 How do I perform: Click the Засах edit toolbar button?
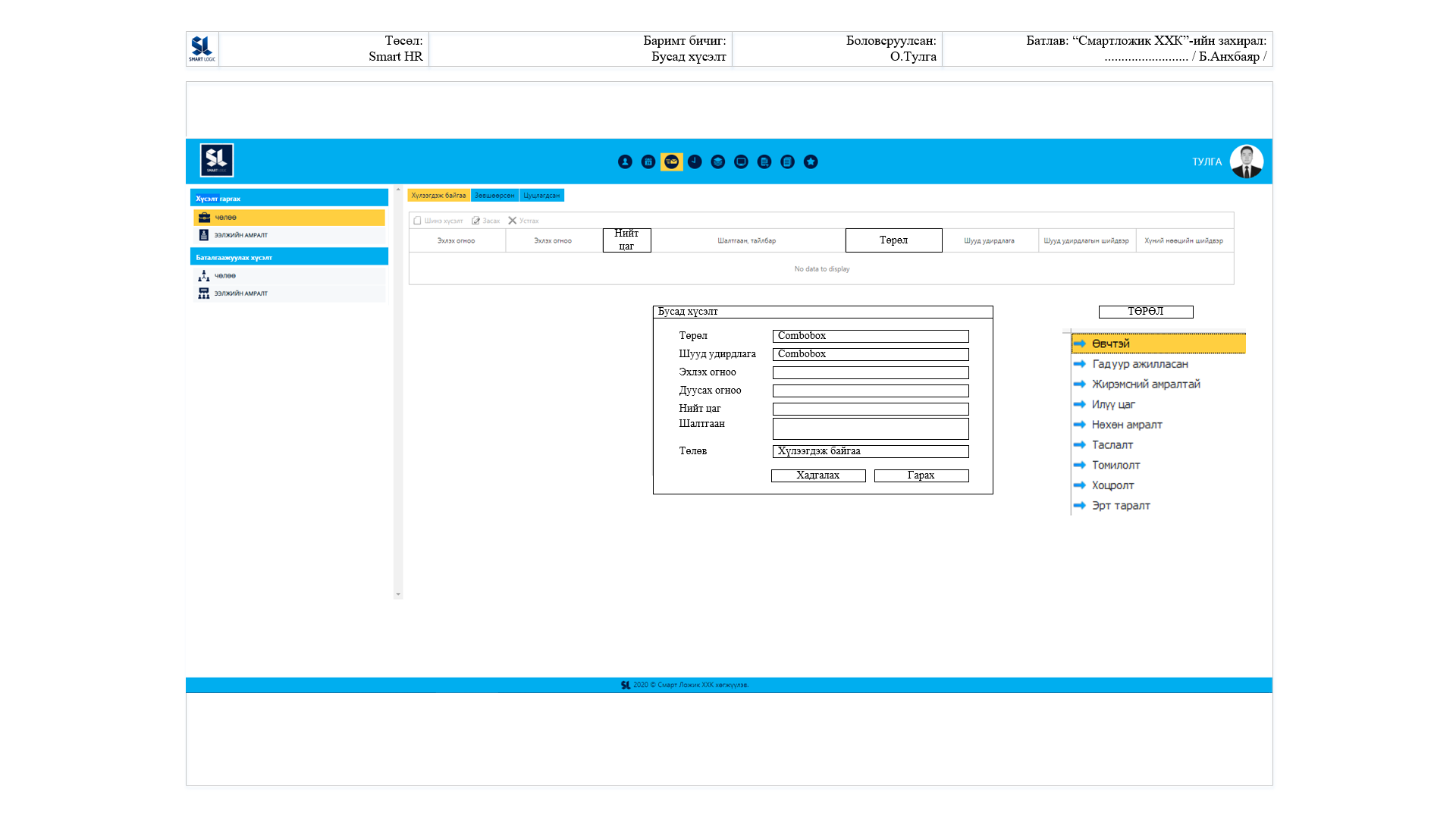485,221
